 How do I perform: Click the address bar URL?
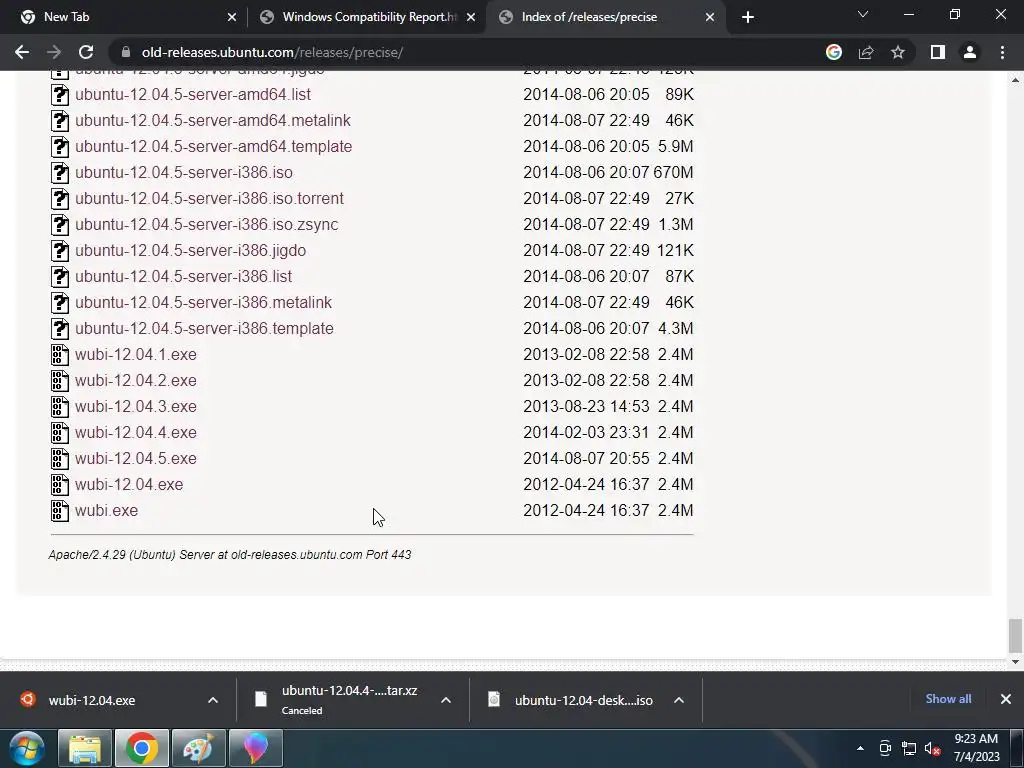click(x=272, y=52)
